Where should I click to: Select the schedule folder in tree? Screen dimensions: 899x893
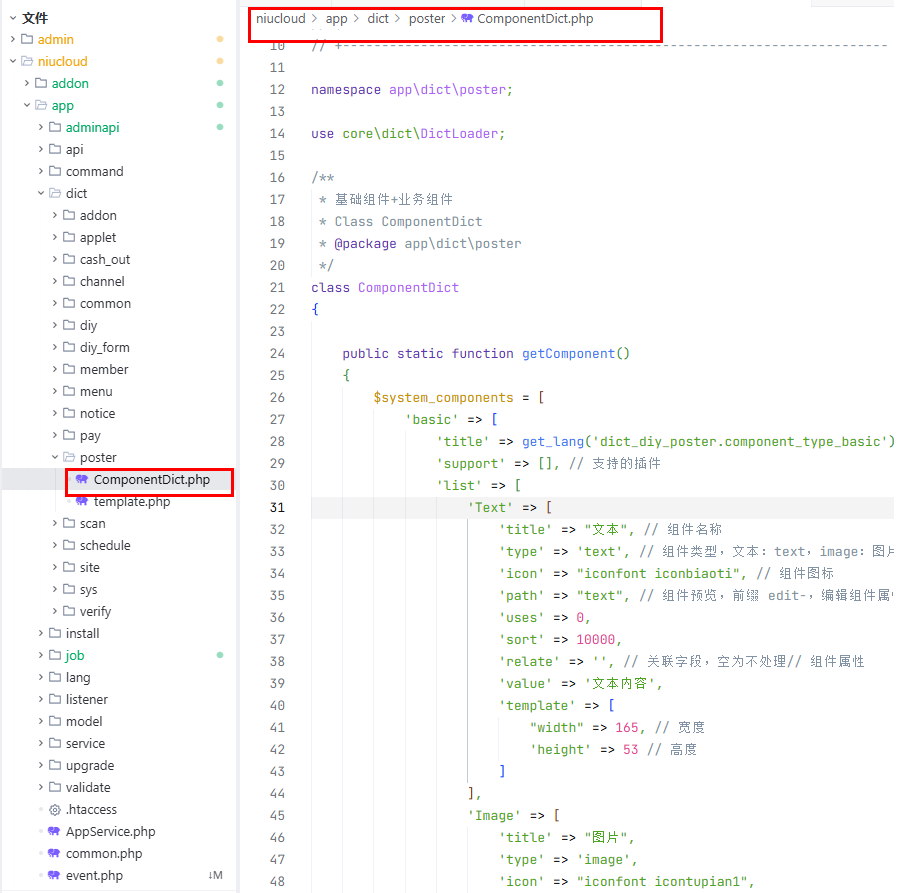coord(105,546)
